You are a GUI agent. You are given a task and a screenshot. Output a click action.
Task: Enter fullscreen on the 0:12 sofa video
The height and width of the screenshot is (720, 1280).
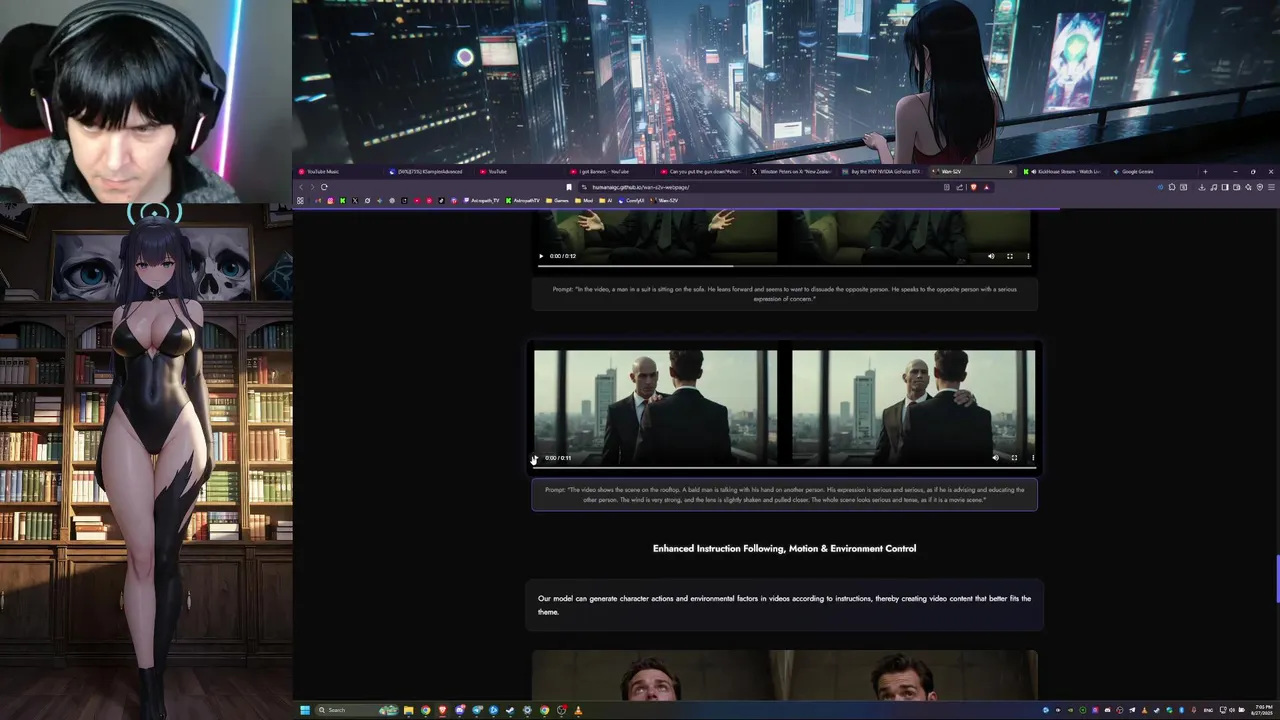(x=1010, y=256)
